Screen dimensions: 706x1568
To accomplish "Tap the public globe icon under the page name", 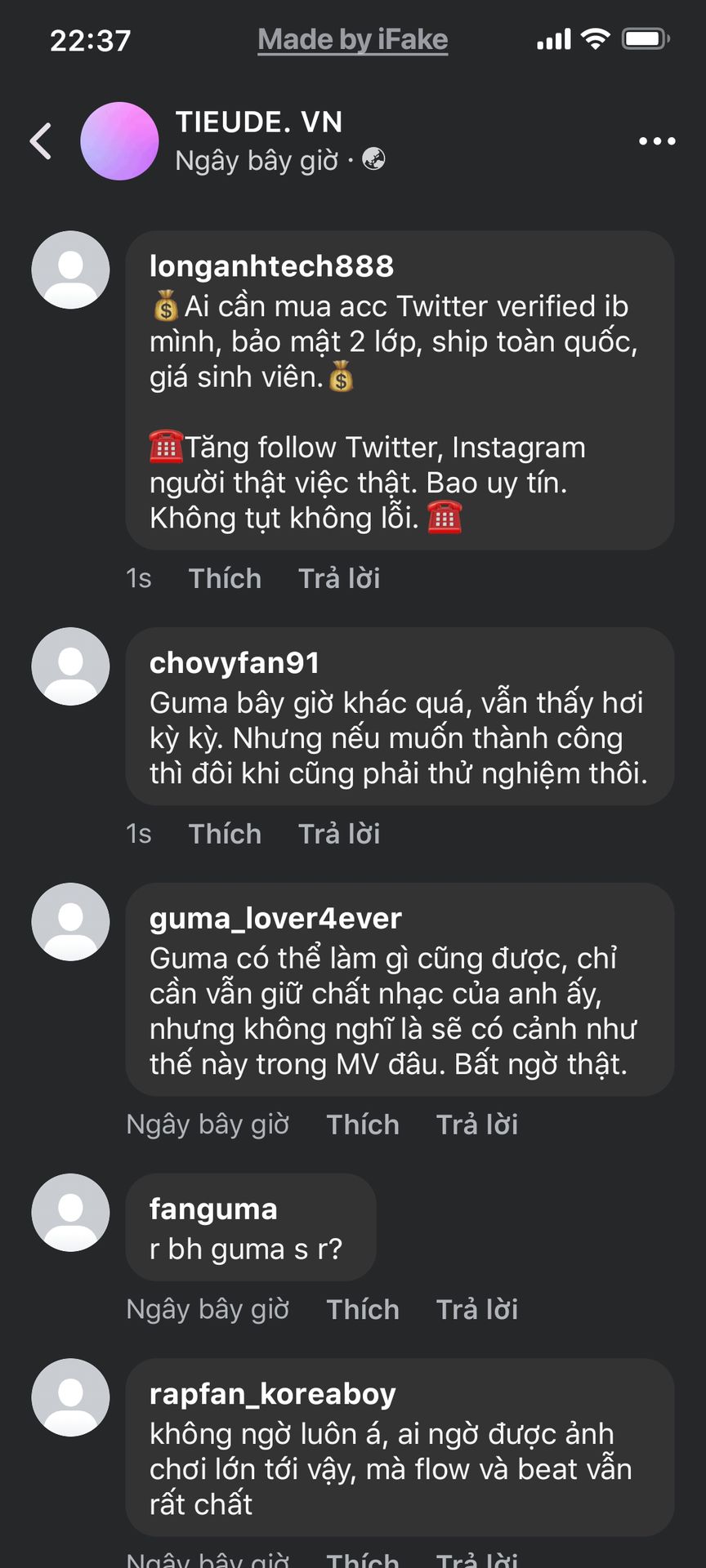I will 374,159.
